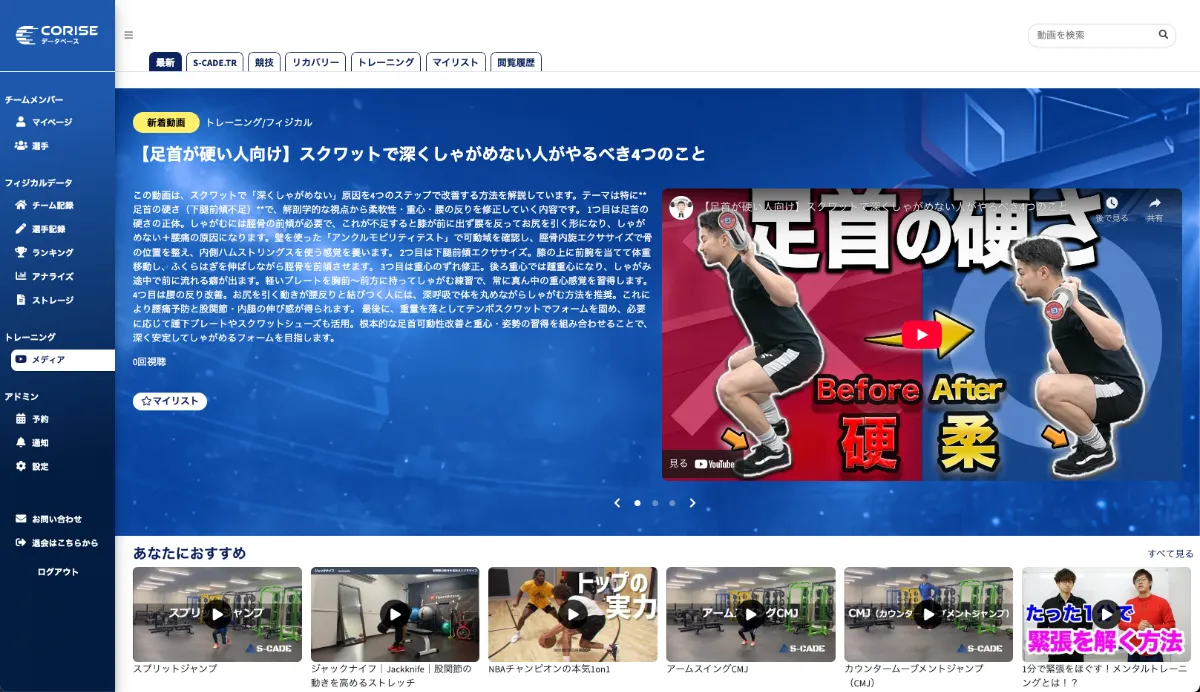This screenshot has width=1200, height=692.
Task: Play the featured YouTube video
Action: [921, 334]
